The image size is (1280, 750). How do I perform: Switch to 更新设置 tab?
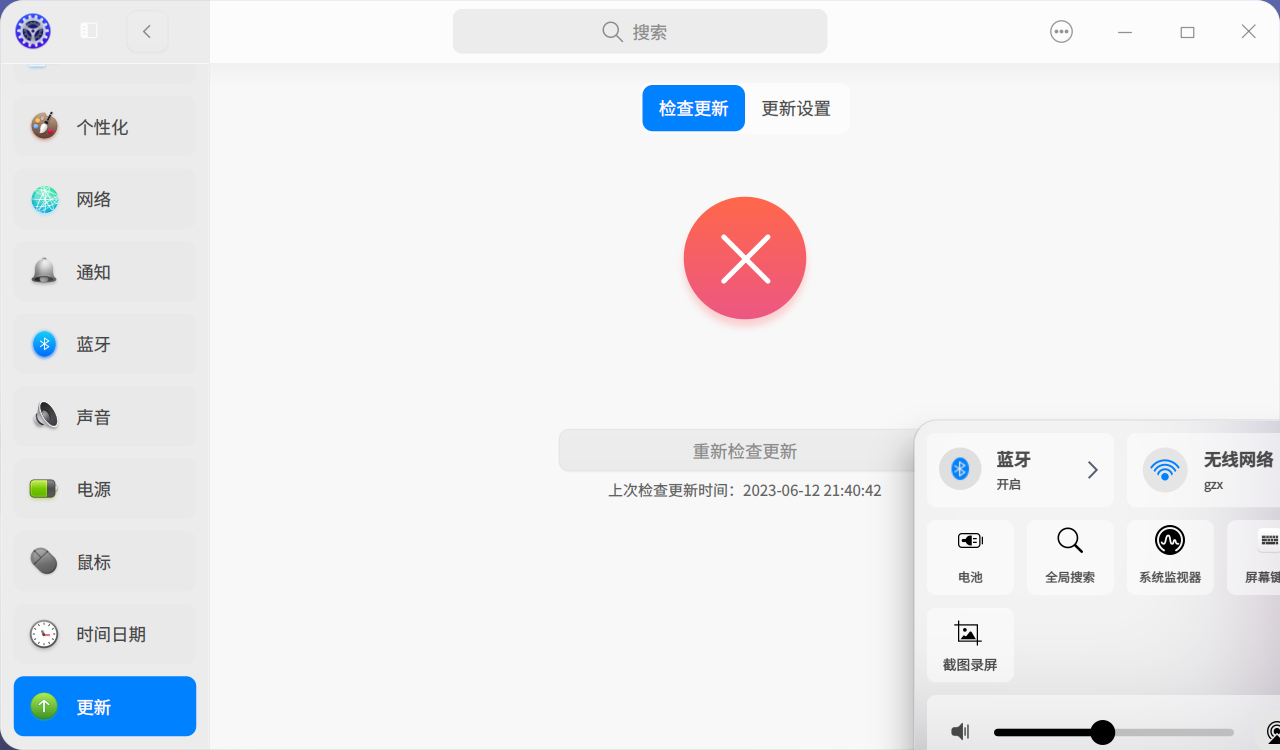click(796, 108)
